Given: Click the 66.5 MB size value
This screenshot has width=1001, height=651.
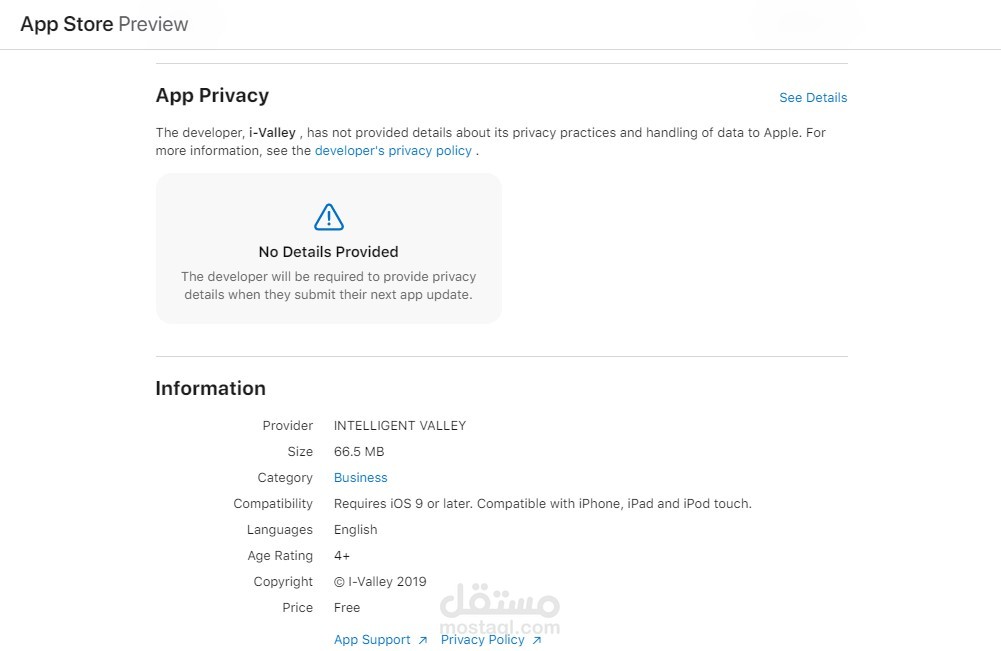Looking at the screenshot, I should [359, 452].
